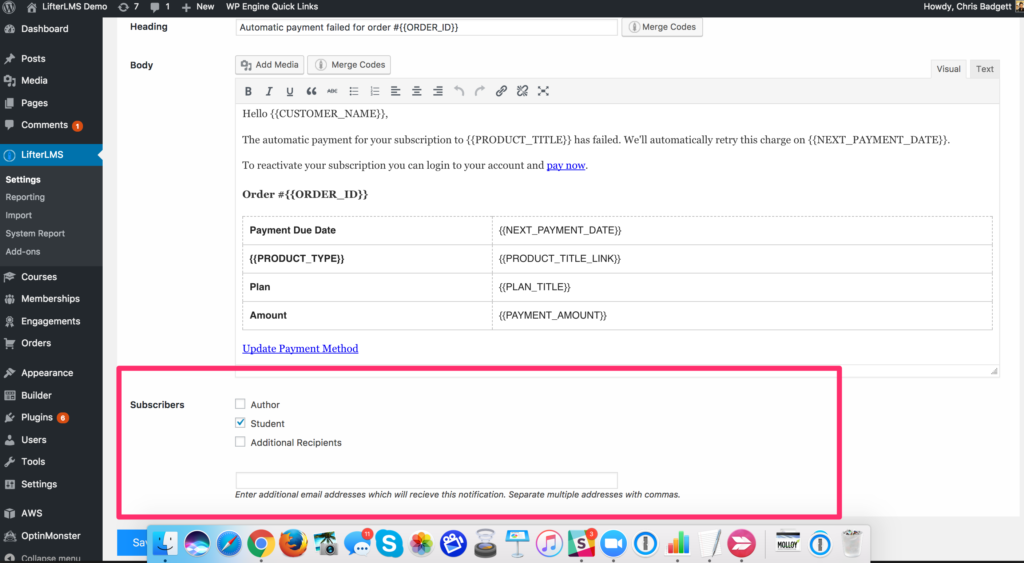Viewport: 1024px width, 563px height.
Task: Open LifterLMS Demo site link
Action: (67, 7)
